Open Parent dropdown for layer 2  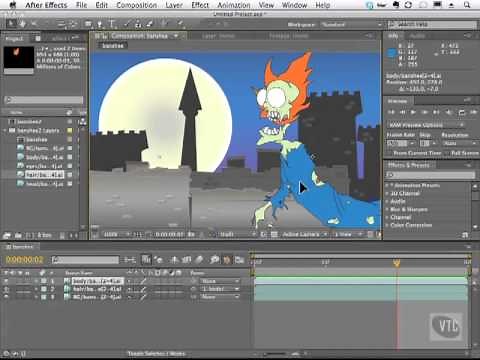coord(220,289)
